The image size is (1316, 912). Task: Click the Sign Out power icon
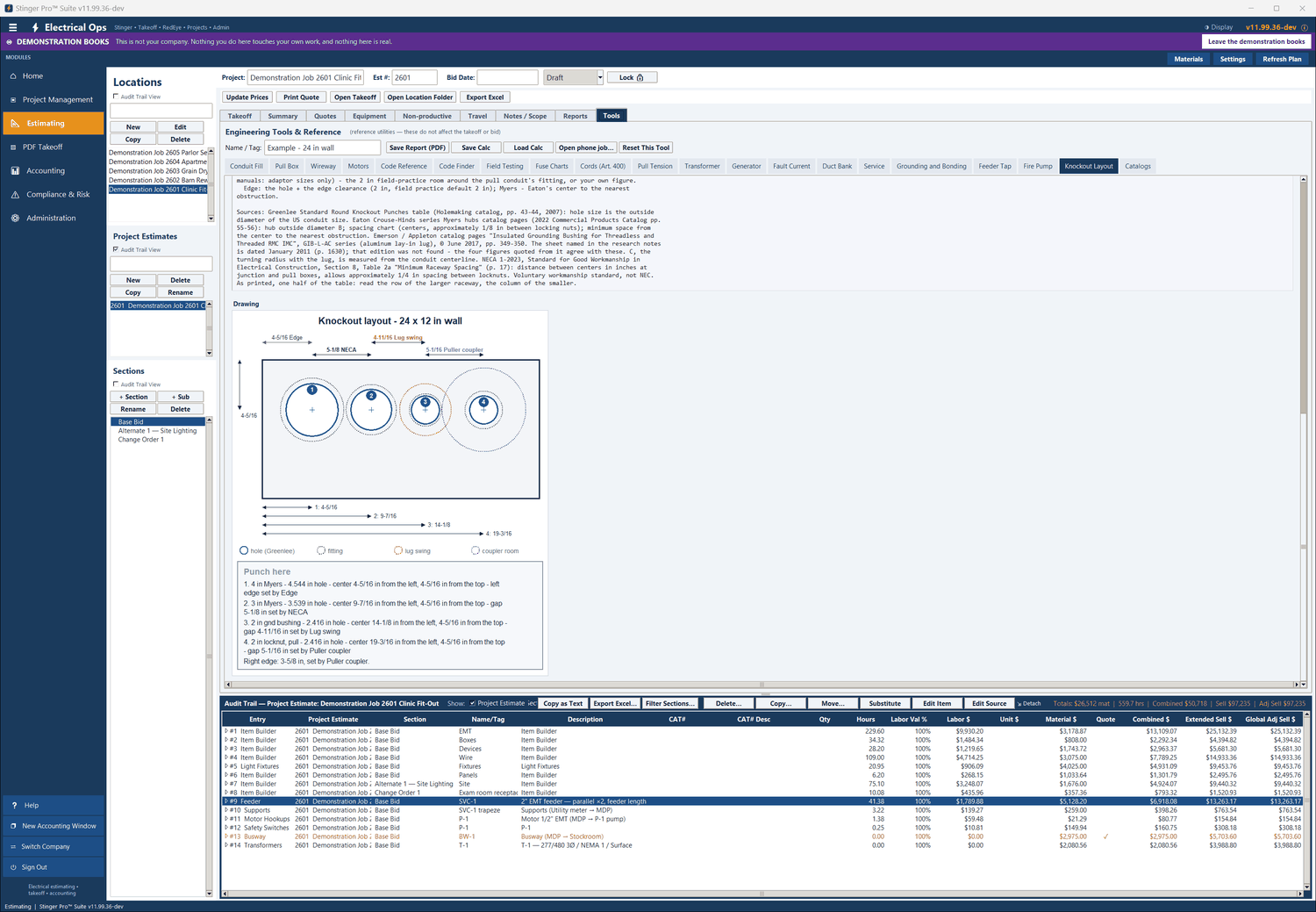pyautogui.click(x=14, y=867)
